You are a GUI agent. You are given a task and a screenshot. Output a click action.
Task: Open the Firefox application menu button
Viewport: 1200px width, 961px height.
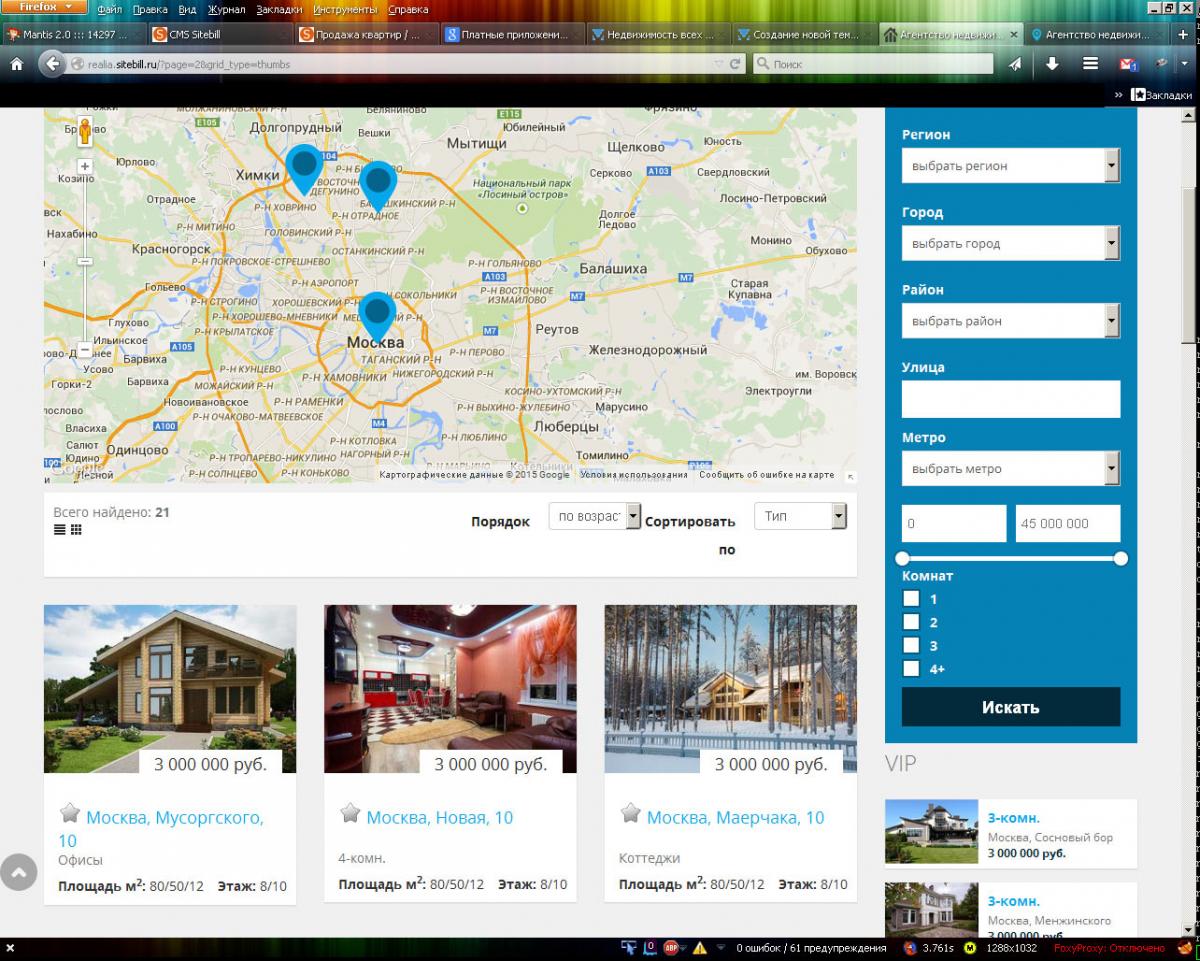coord(44,7)
